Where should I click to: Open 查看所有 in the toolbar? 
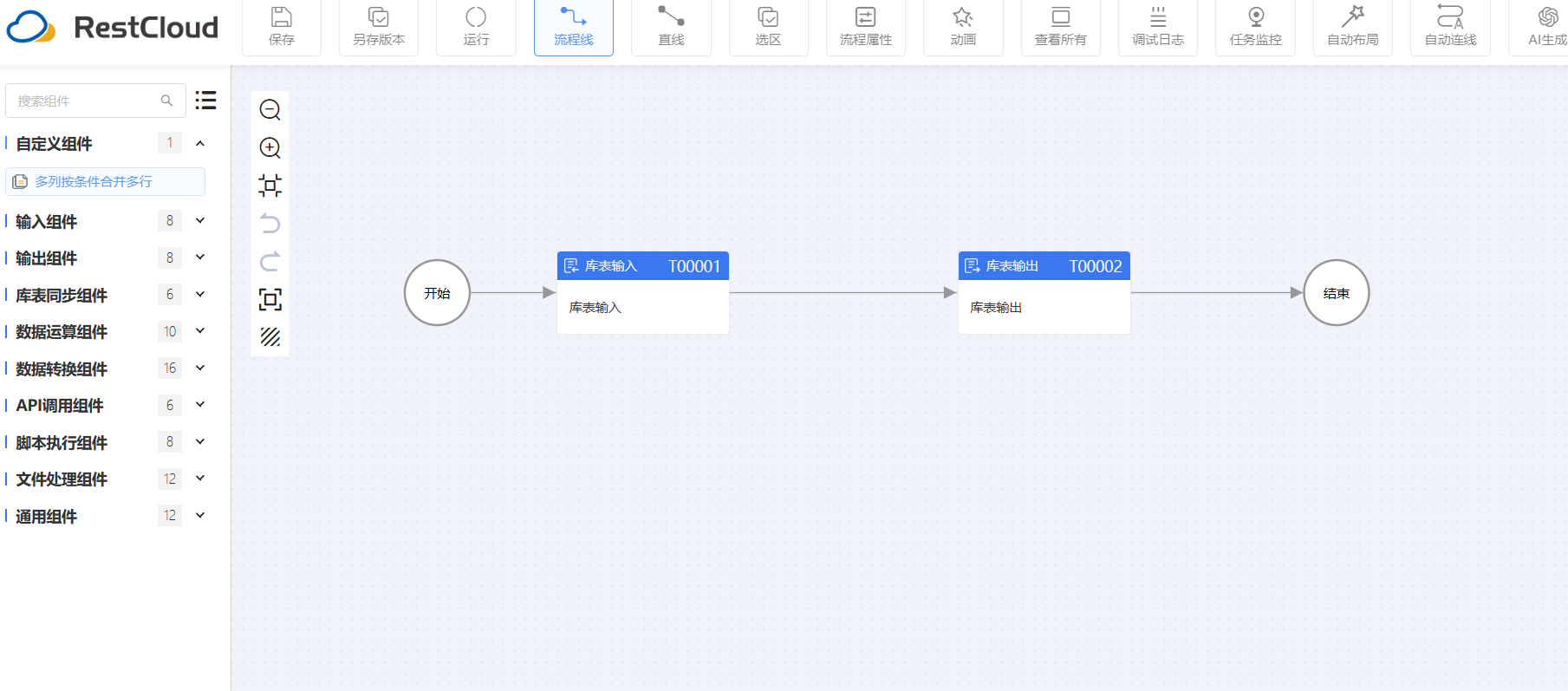[1060, 27]
